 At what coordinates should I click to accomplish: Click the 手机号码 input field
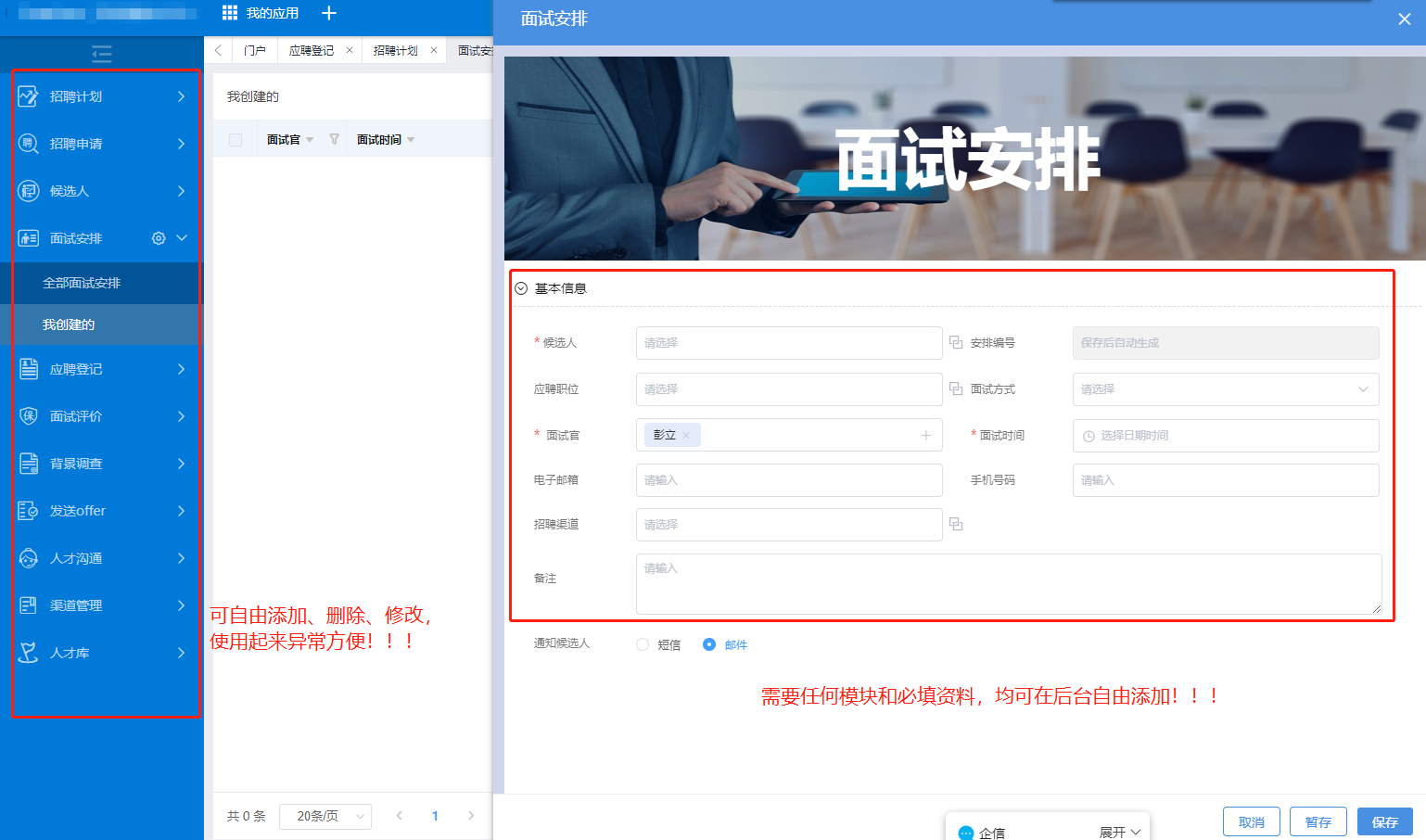click(1226, 480)
